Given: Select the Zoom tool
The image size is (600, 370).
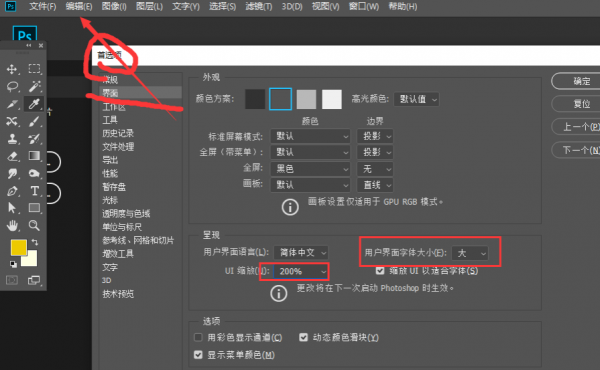Looking at the screenshot, I should click(x=34, y=225).
